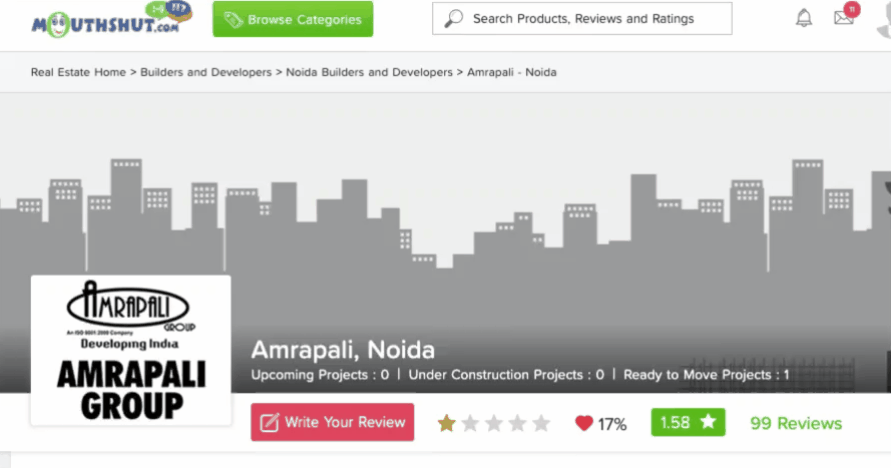Click Ready to Move Projects : 1

[706, 375]
